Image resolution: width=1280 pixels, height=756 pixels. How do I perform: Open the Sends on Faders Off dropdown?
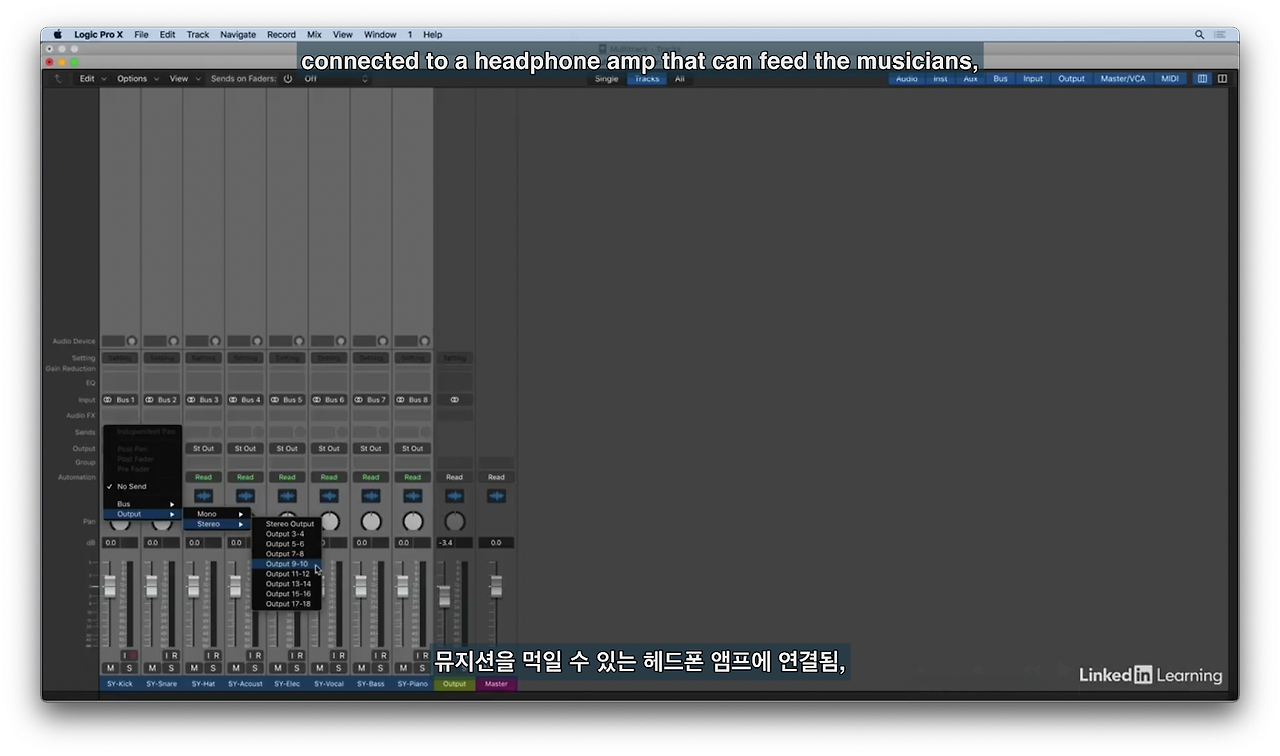point(336,78)
